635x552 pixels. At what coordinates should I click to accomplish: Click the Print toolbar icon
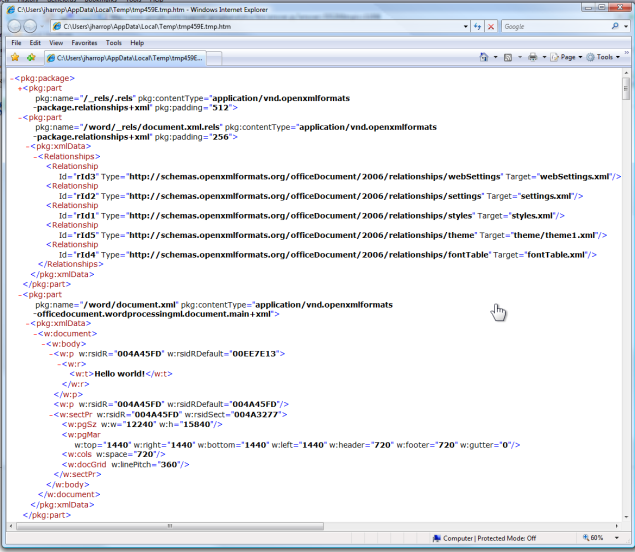pyautogui.click(x=533, y=58)
